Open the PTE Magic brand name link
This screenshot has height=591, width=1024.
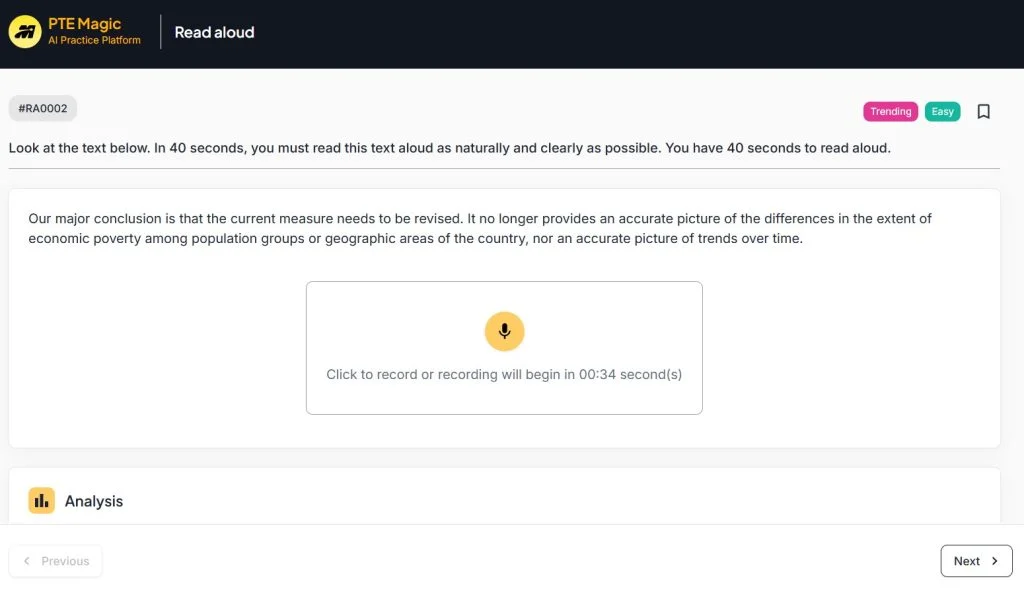click(85, 24)
